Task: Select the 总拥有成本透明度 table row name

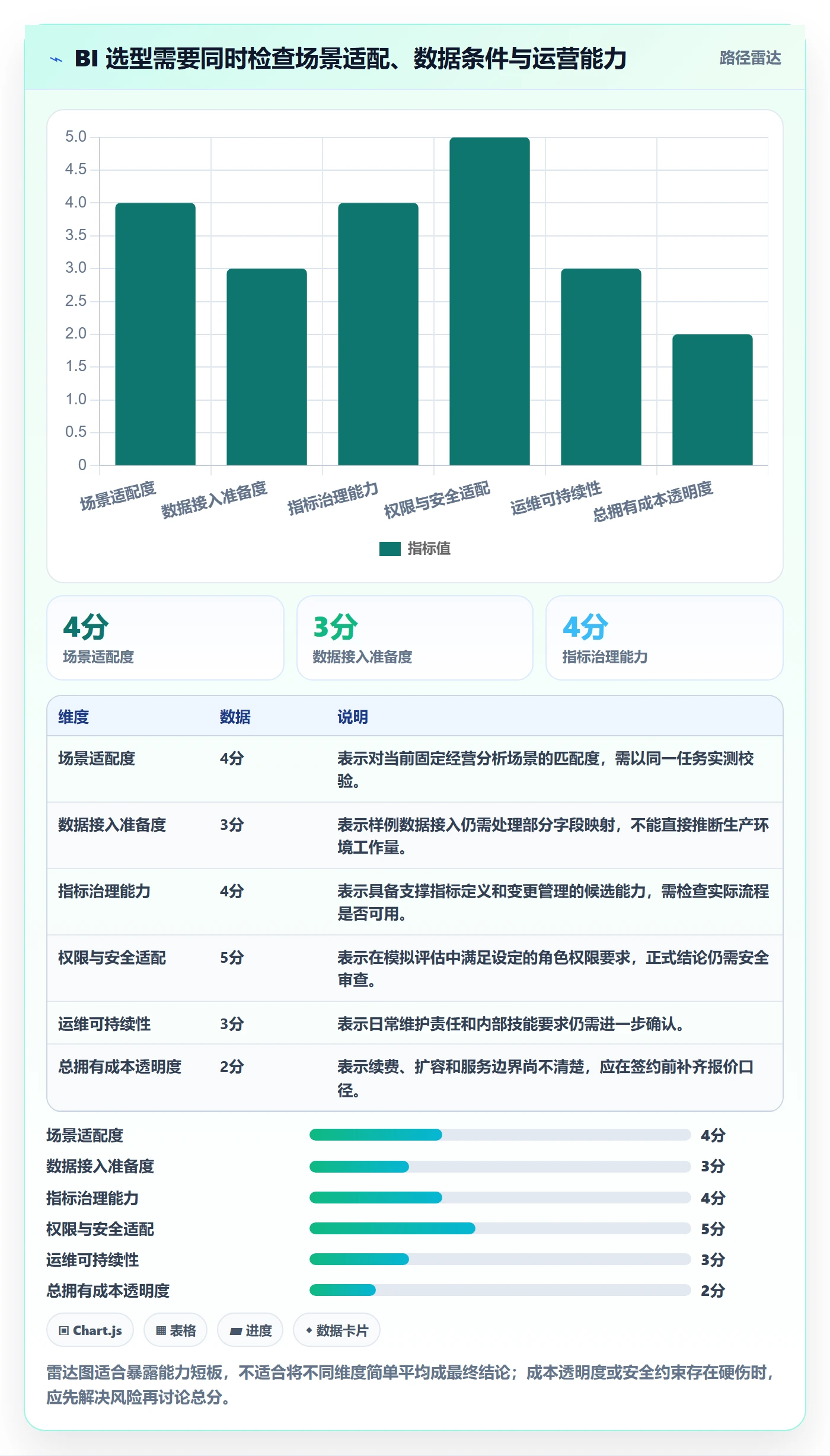Action: coord(120,1067)
